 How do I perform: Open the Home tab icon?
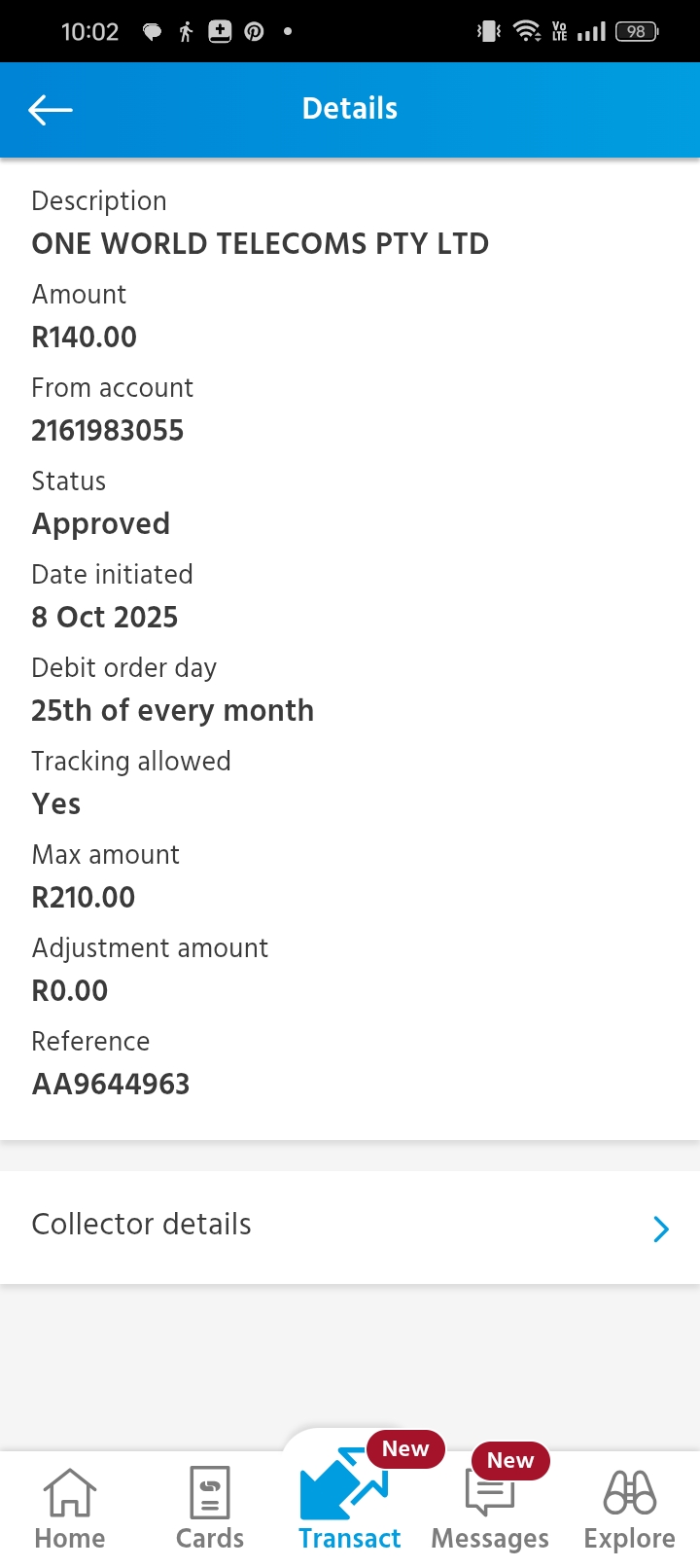point(70,1492)
